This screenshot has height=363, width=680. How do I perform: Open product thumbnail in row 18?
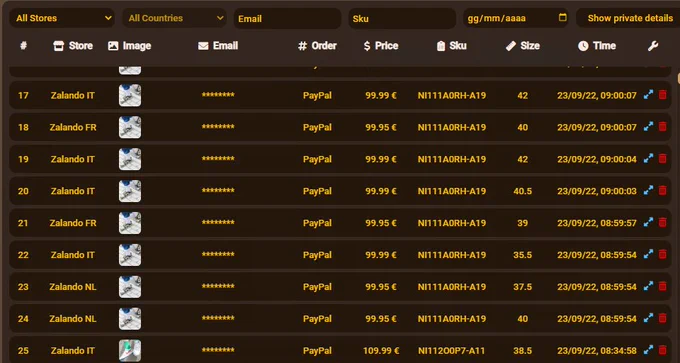[130, 127]
